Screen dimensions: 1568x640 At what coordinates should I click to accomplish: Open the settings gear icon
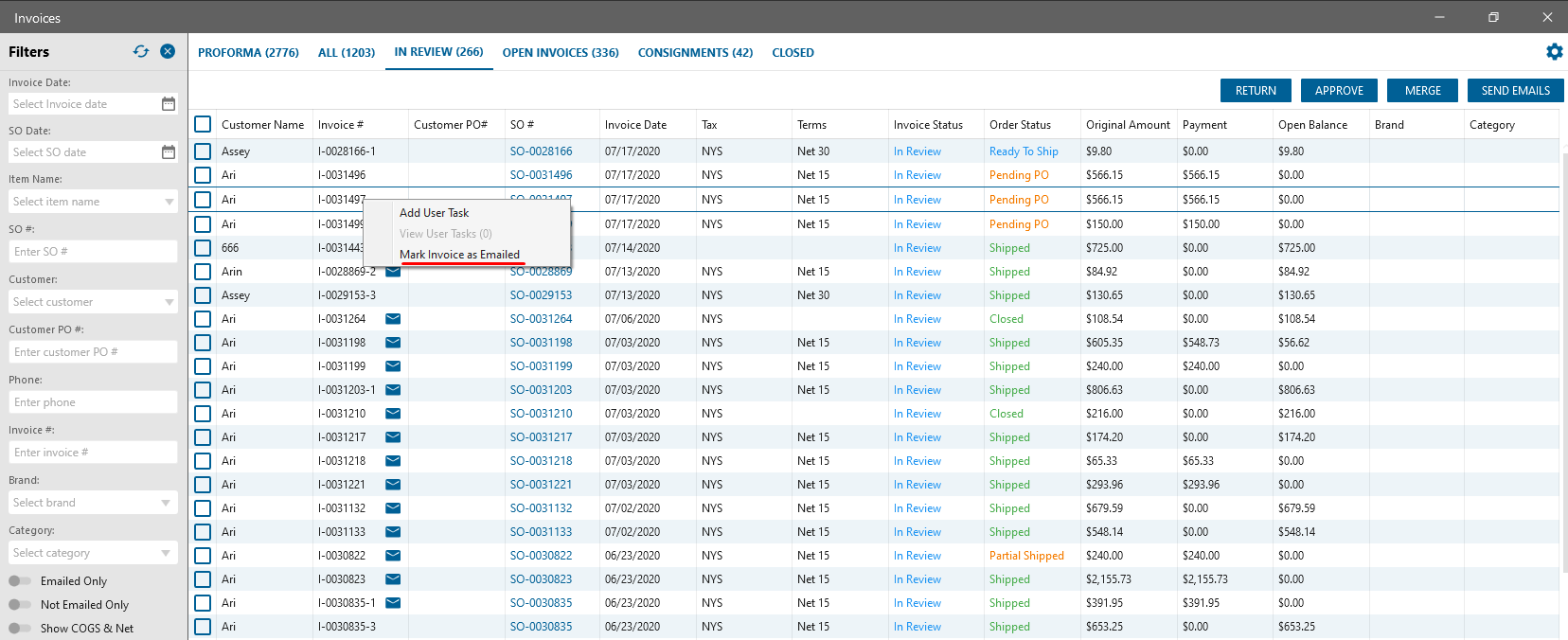tap(1554, 52)
